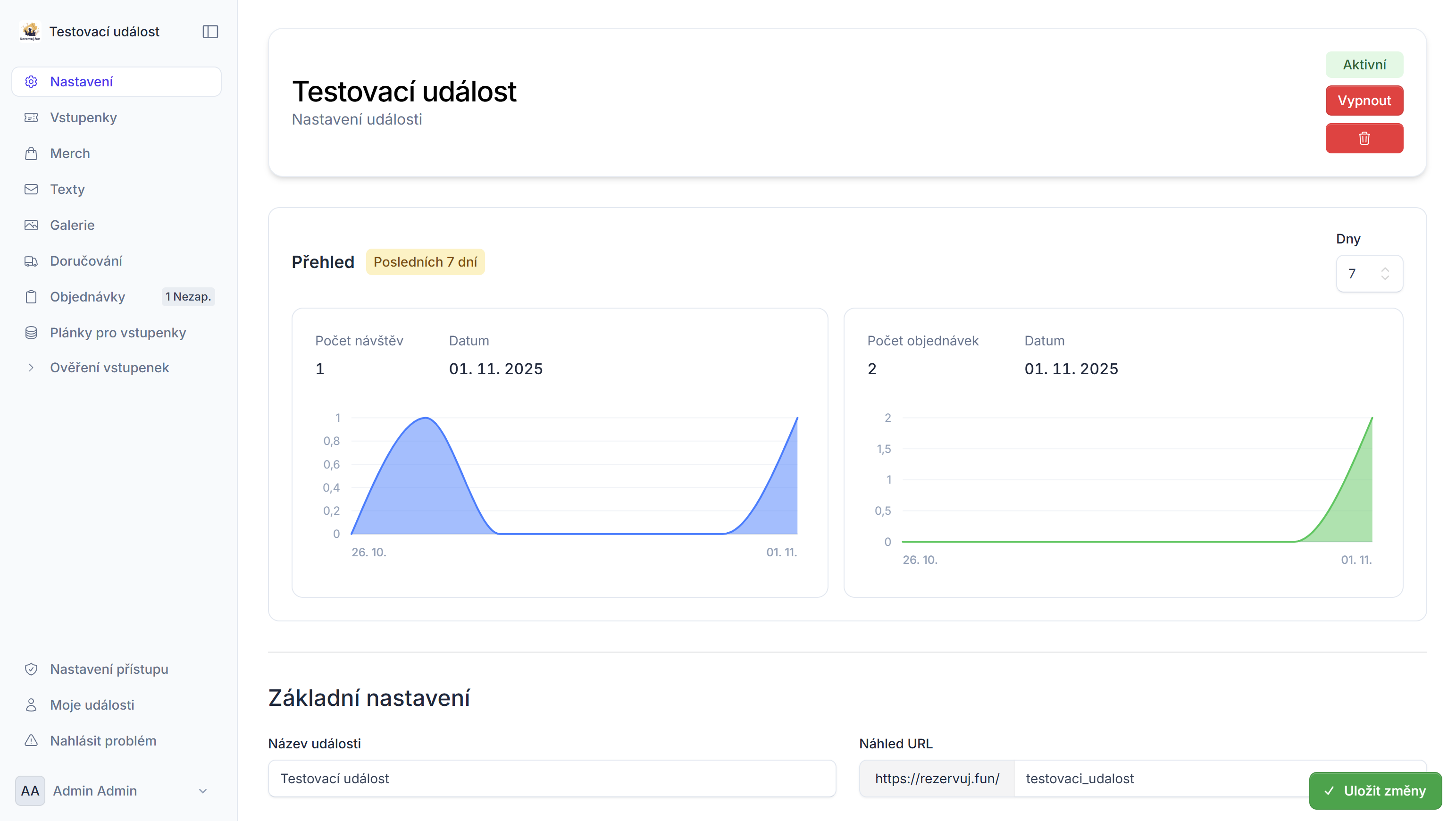Click the Název události input field

pyautogui.click(x=551, y=779)
